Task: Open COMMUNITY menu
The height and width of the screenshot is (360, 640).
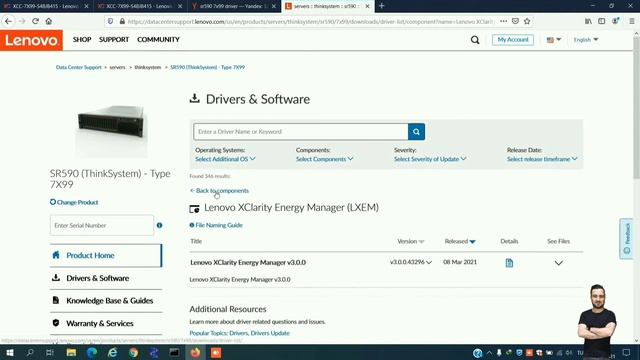Action: tap(158, 40)
